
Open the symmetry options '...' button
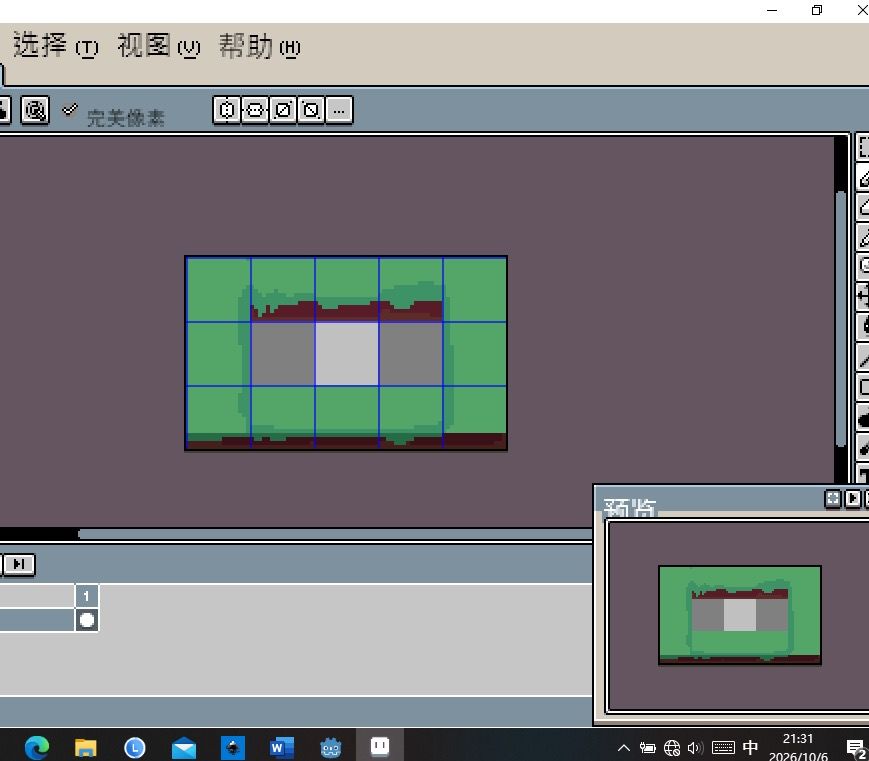(339, 110)
